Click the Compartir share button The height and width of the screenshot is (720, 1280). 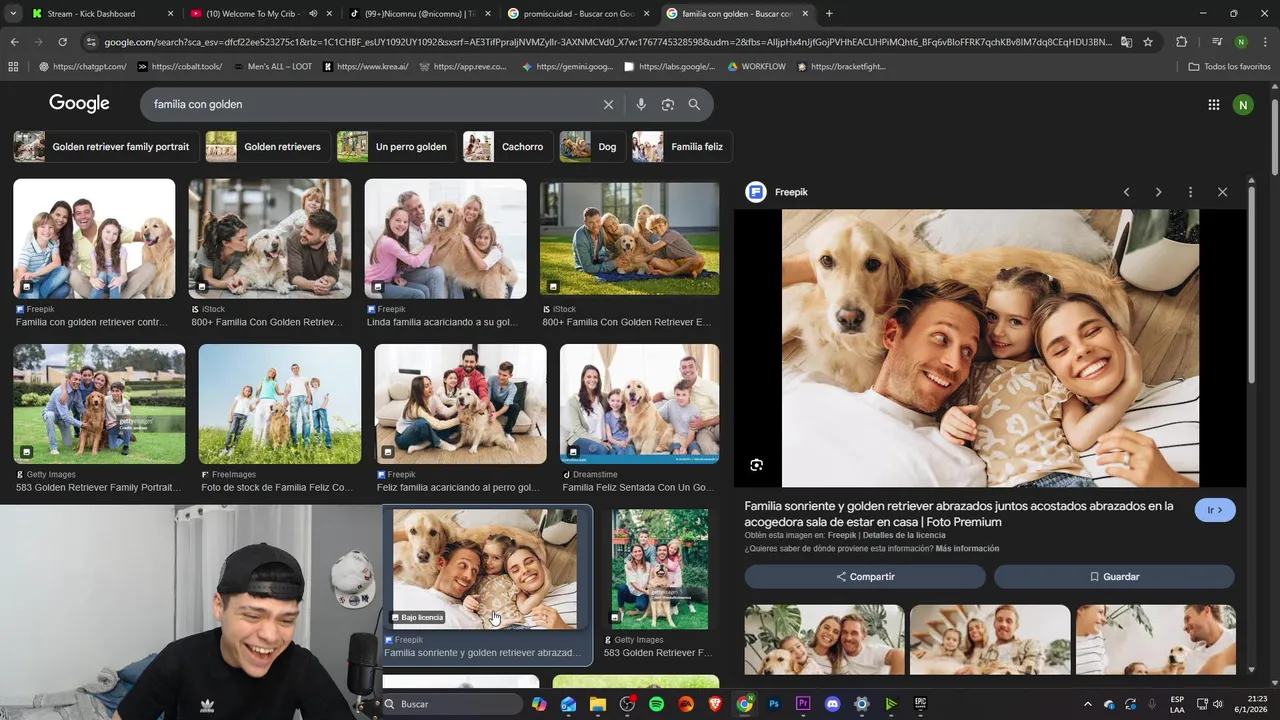click(865, 577)
